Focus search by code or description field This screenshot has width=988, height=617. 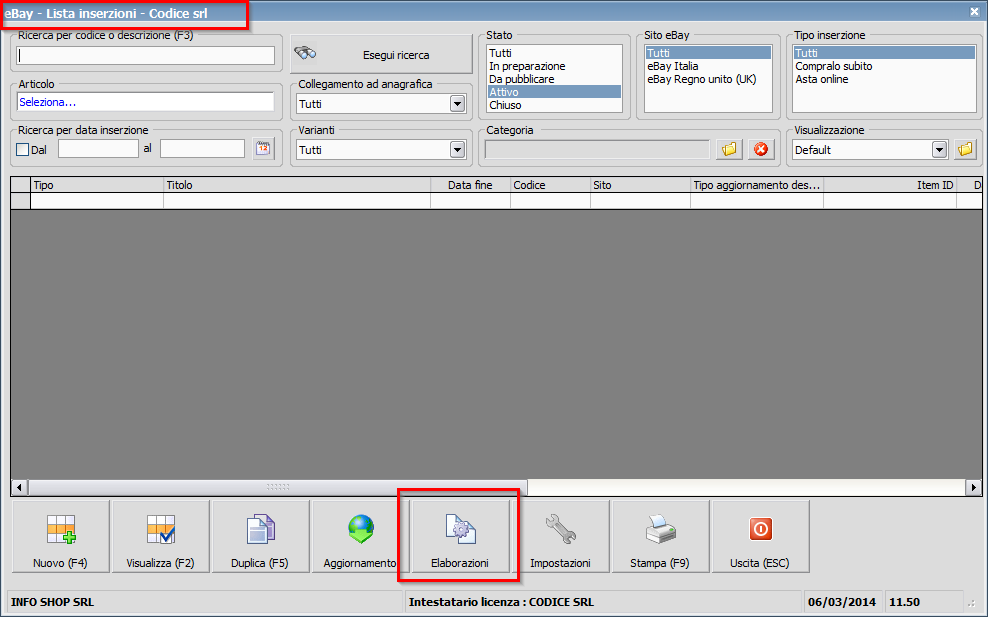coord(146,55)
